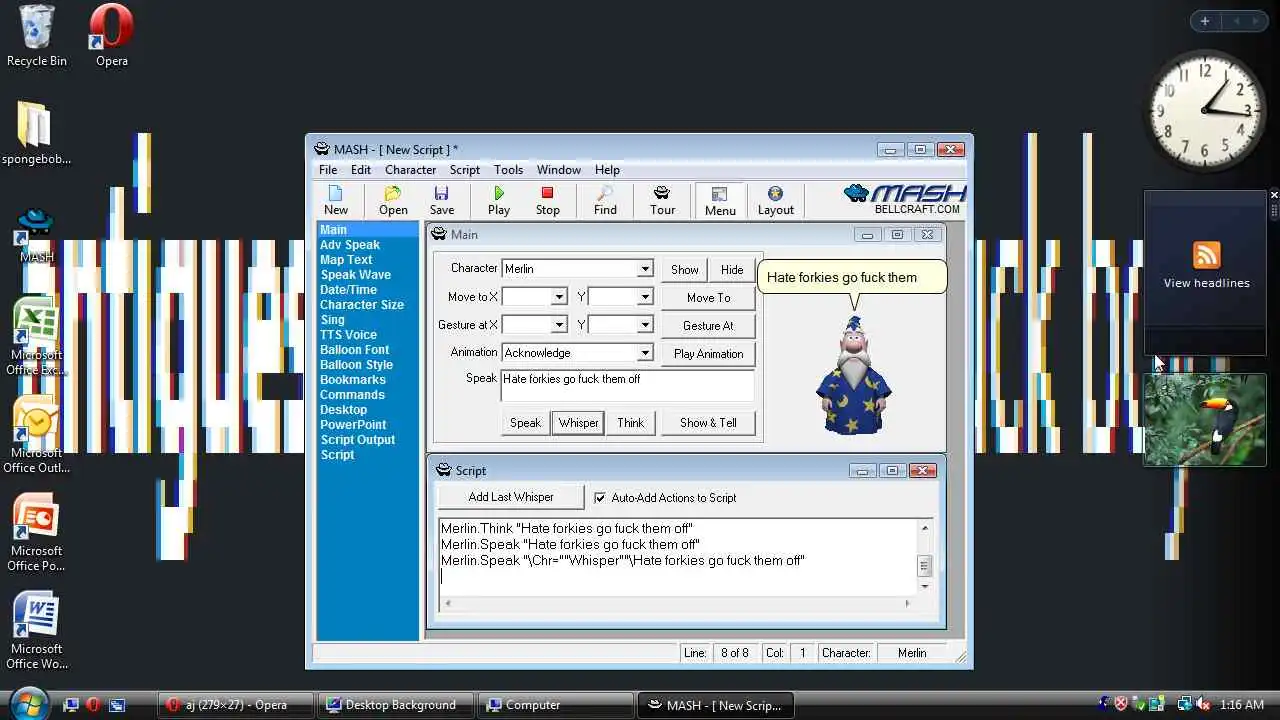Select Adv Speak in the sidebar list

click(x=350, y=245)
